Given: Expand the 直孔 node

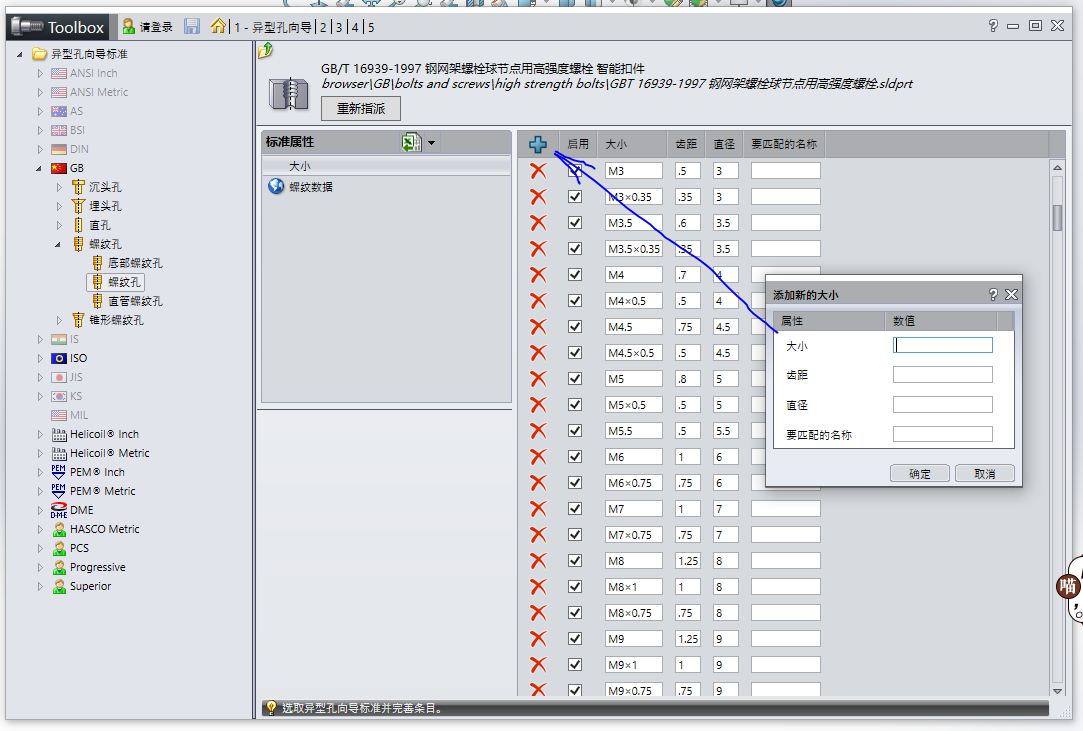Looking at the screenshot, I should (59, 225).
